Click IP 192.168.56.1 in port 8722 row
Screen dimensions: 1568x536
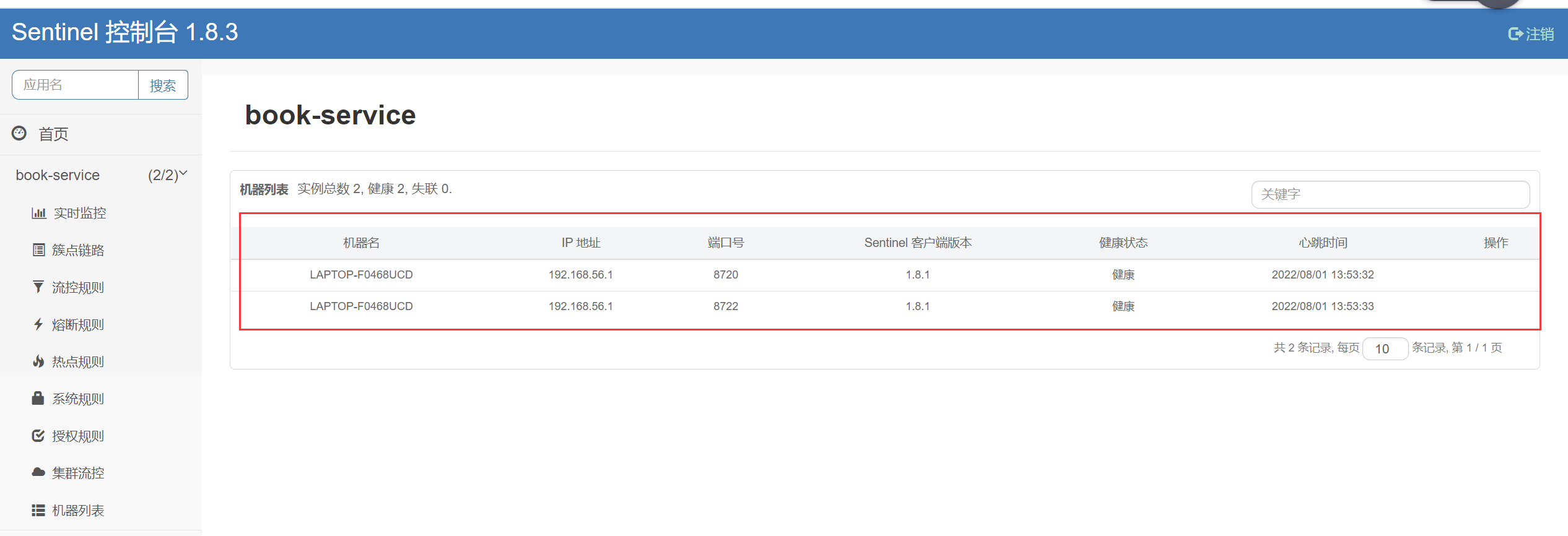tap(581, 306)
